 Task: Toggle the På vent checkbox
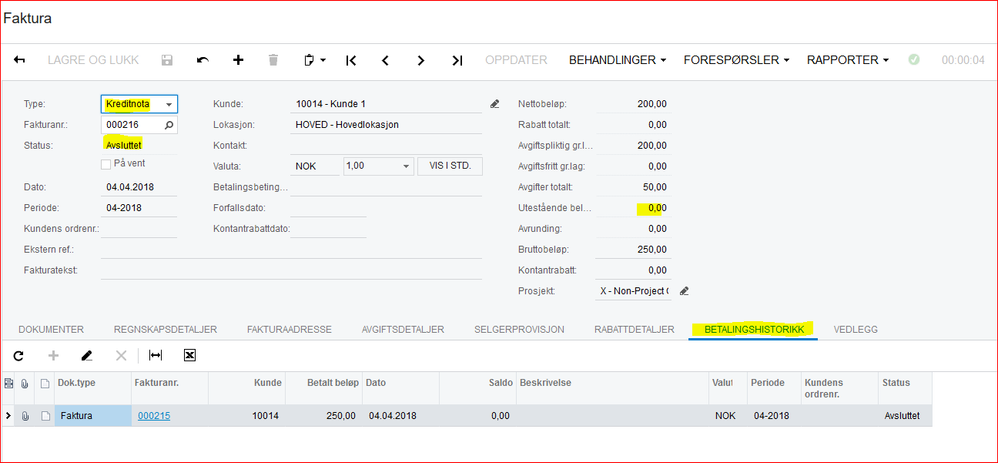(x=106, y=164)
